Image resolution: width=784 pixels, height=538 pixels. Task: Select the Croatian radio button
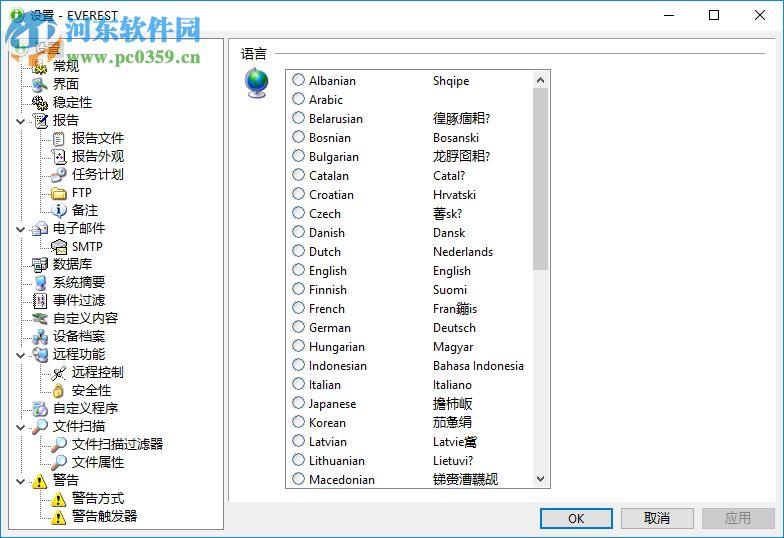pyautogui.click(x=298, y=194)
